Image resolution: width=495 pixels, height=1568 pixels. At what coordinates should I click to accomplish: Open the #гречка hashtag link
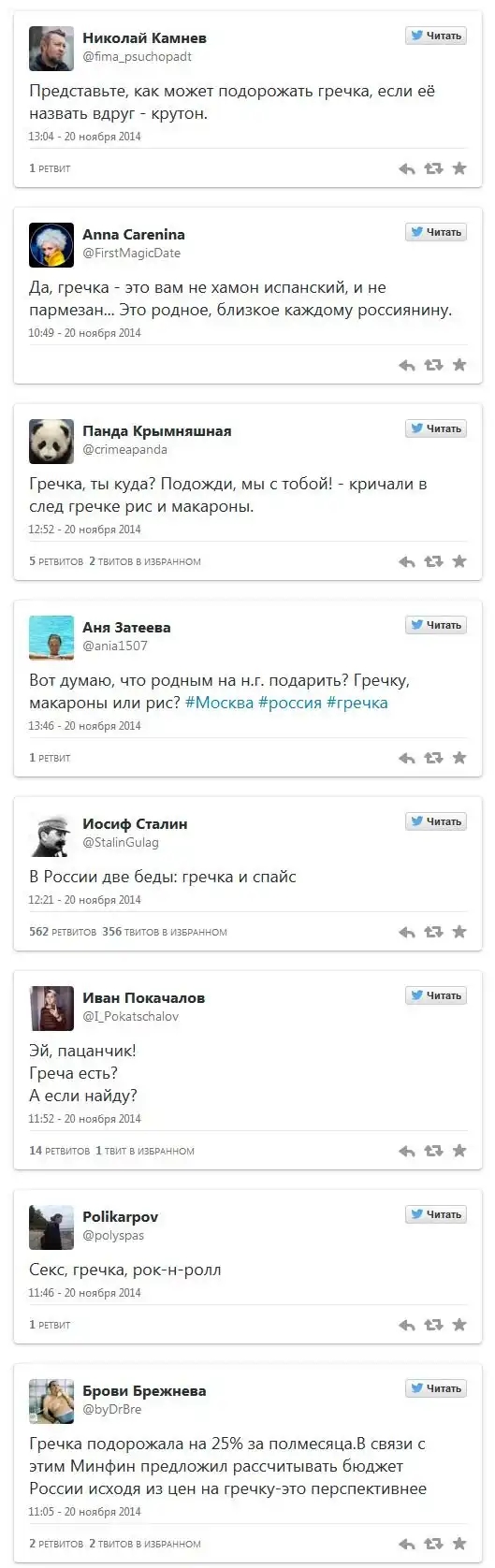point(357,703)
